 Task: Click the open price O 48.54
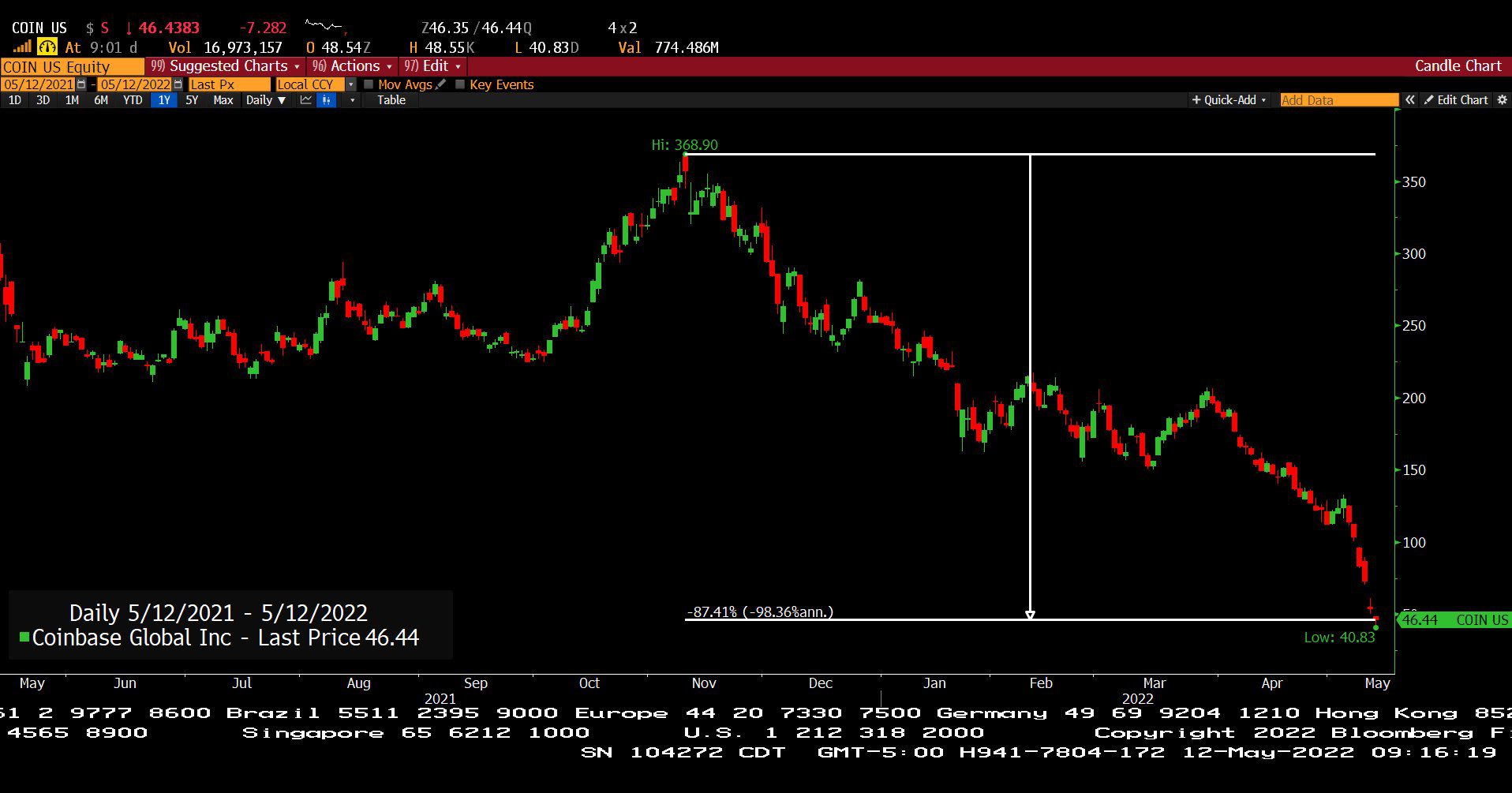click(x=338, y=47)
